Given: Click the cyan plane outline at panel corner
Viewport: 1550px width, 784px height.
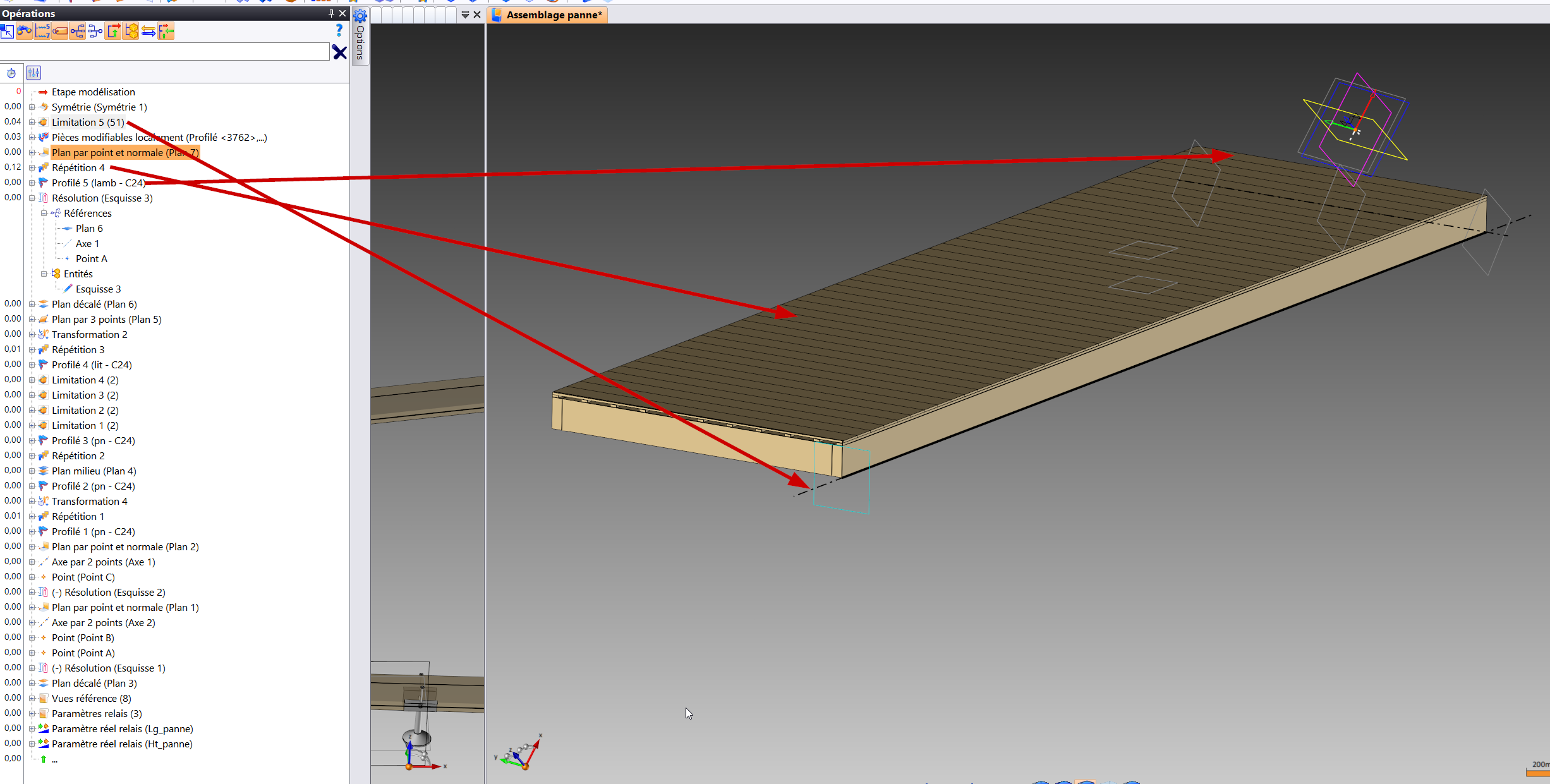Looking at the screenshot, I should (x=842, y=478).
